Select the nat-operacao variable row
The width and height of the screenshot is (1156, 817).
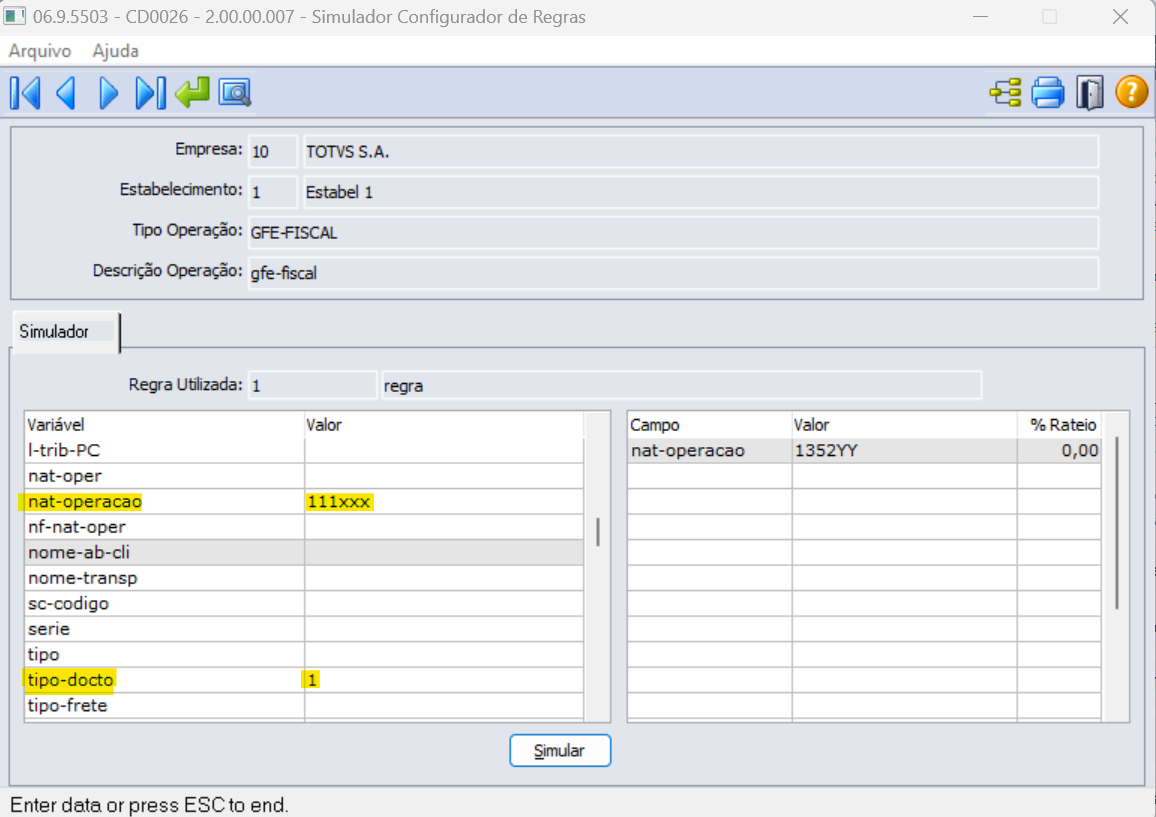pyautogui.click(x=304, y=501)
